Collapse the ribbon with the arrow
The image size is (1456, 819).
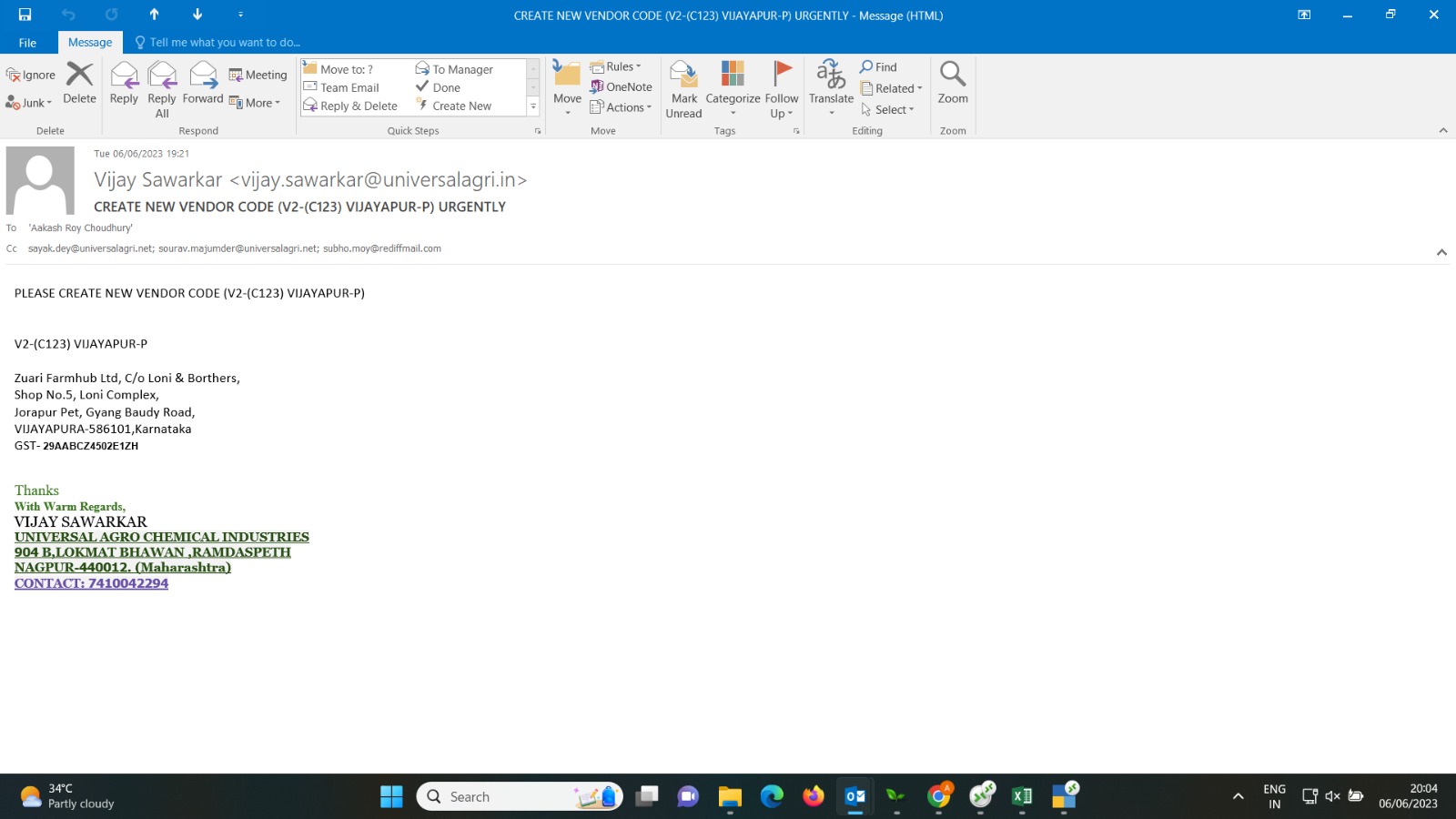[1442, 131]
